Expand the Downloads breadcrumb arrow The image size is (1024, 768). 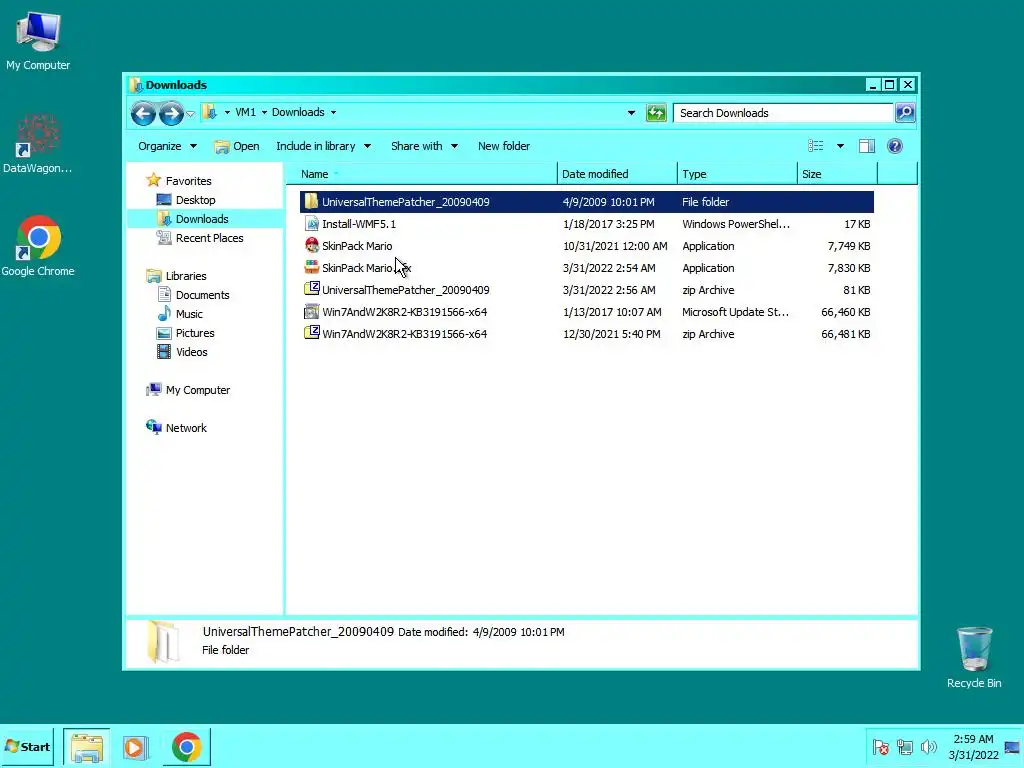[x=333, y=112]
